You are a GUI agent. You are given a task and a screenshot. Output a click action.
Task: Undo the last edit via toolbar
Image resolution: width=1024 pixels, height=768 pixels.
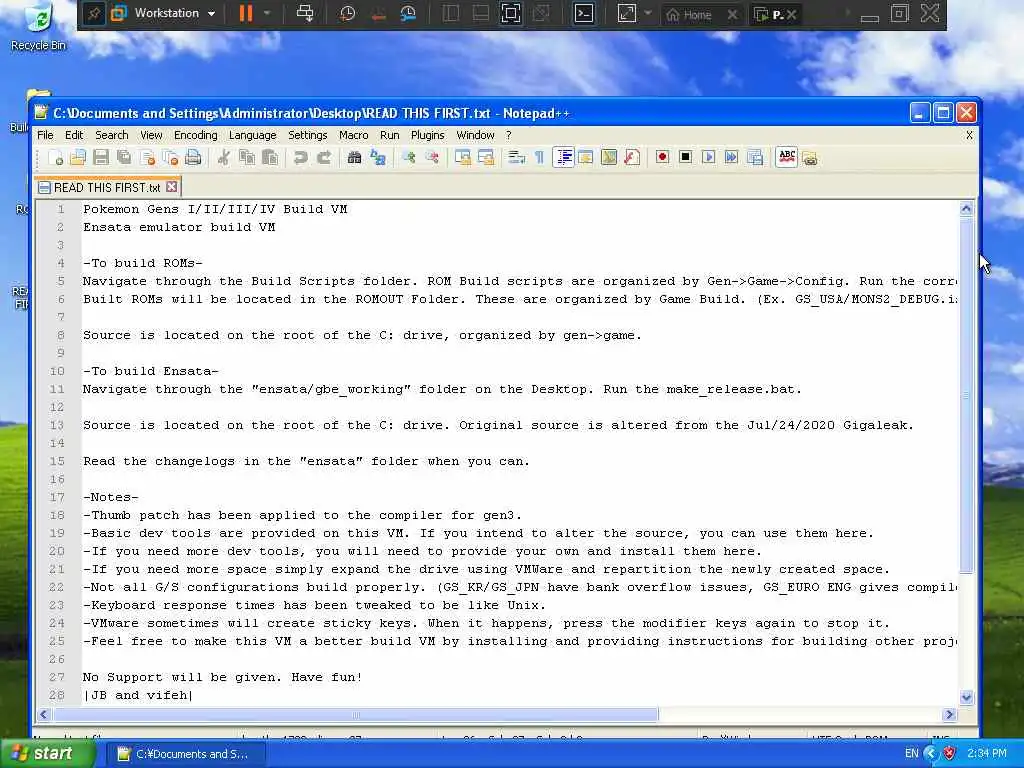(x=300, y=157)
